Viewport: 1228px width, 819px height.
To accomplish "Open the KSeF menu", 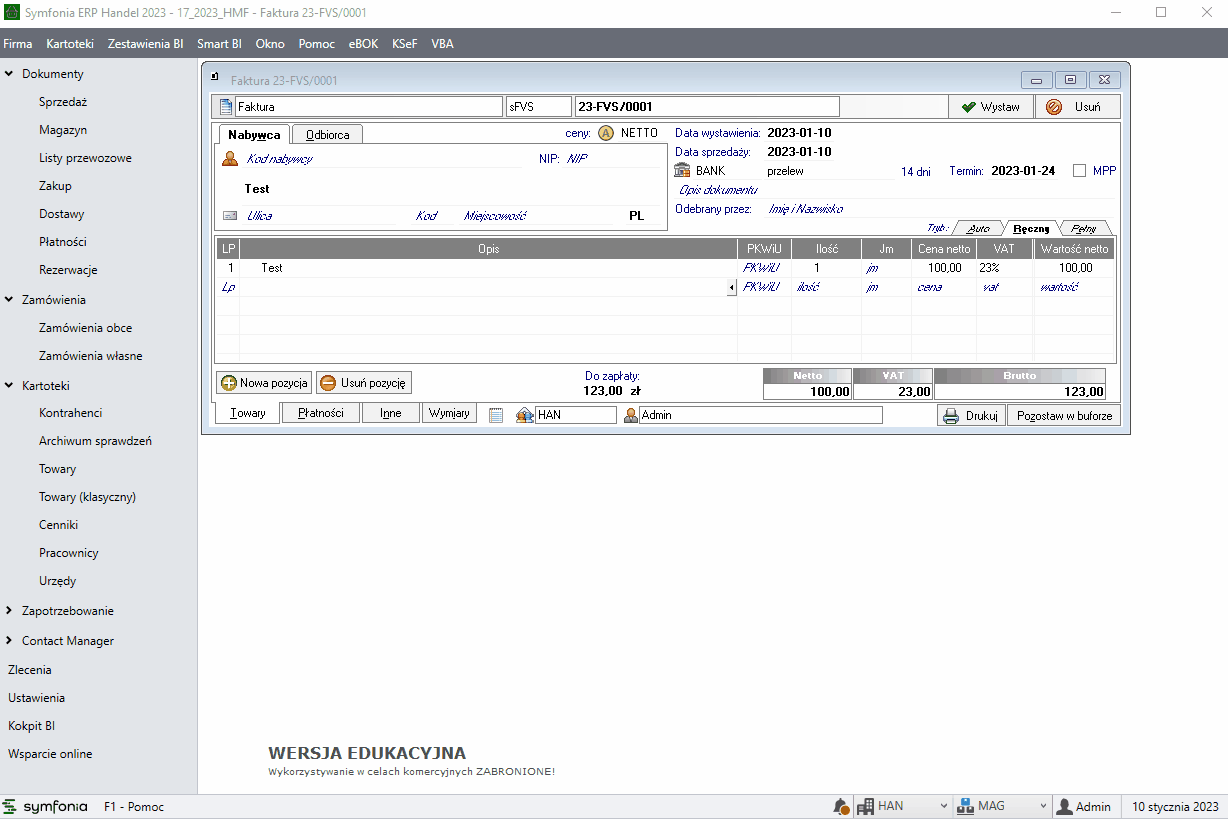I will point(405,44).
